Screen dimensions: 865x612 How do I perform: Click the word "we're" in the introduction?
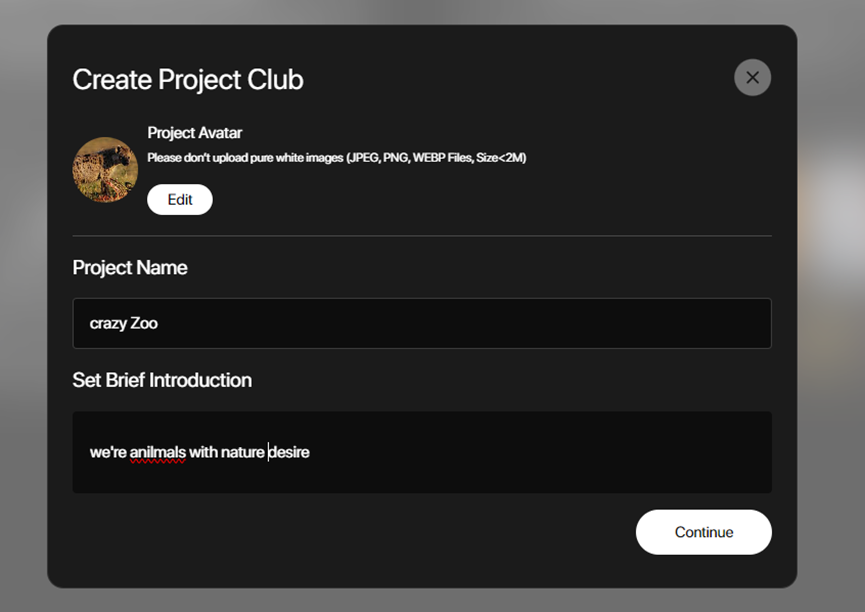point(108,452)
